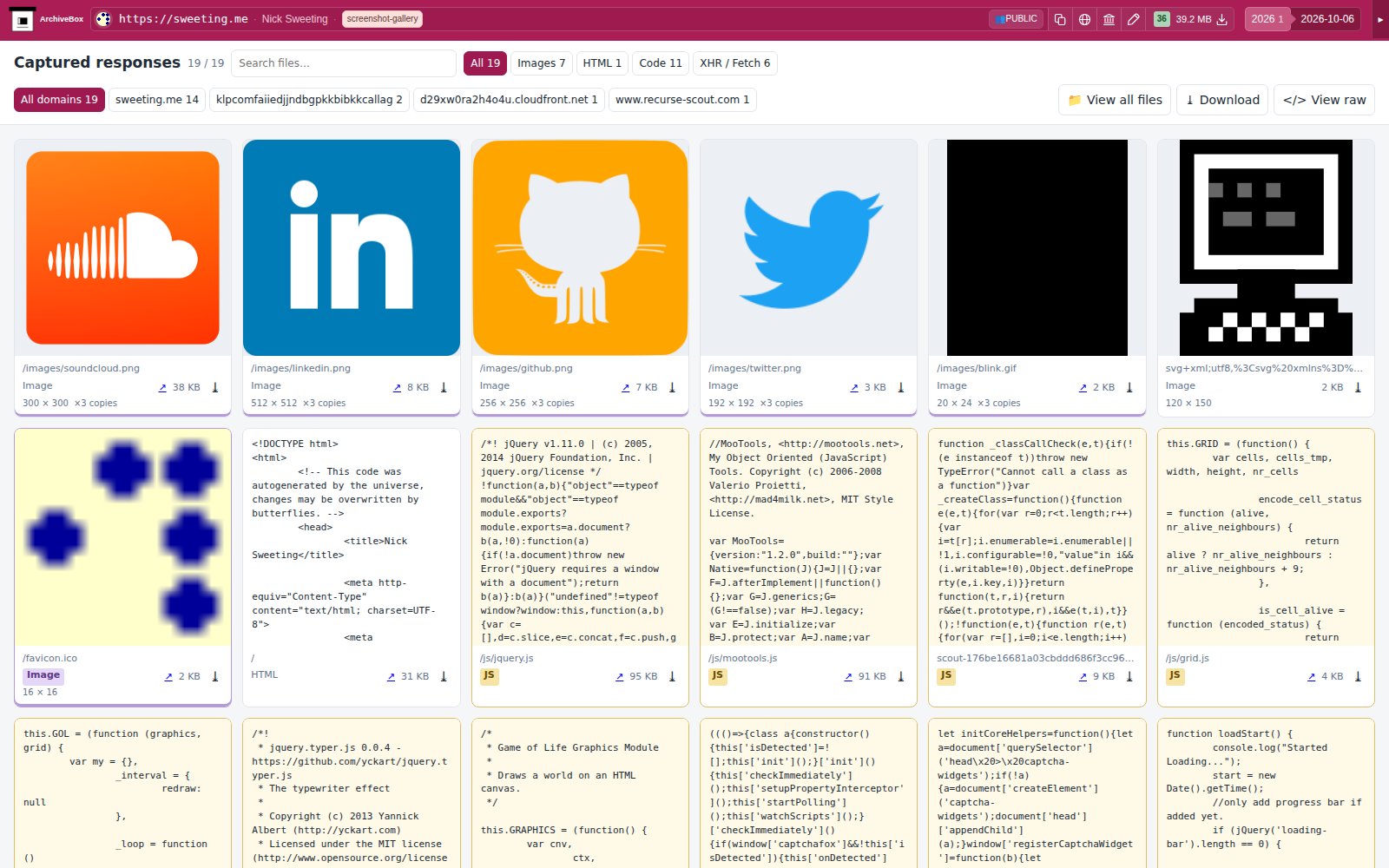Focus the Search files input field

coord(344,63)
